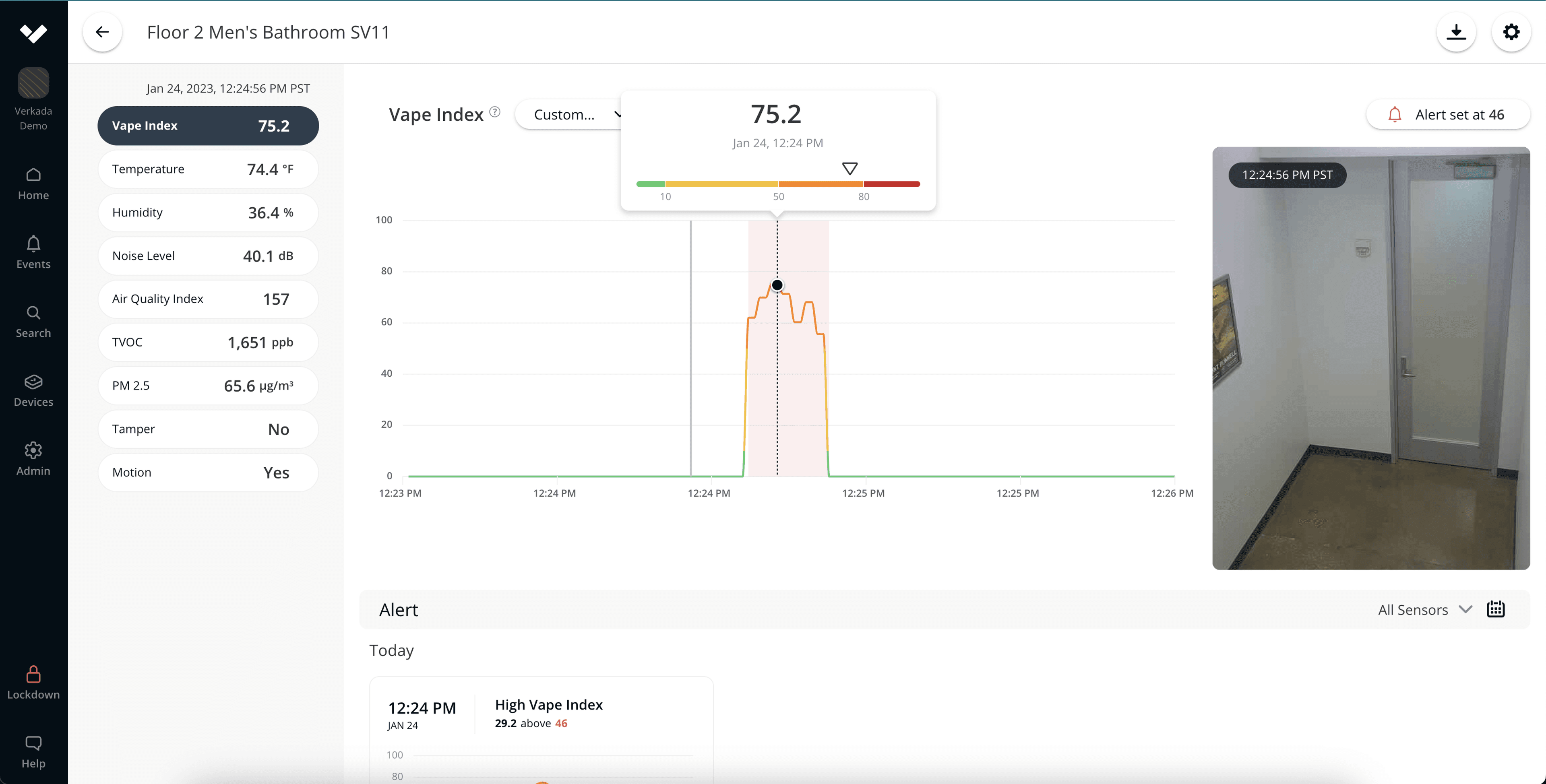This screenshot has height=784, width=1546.
Task: Open settings via the gear icon
Action: tap(1511, 32)
